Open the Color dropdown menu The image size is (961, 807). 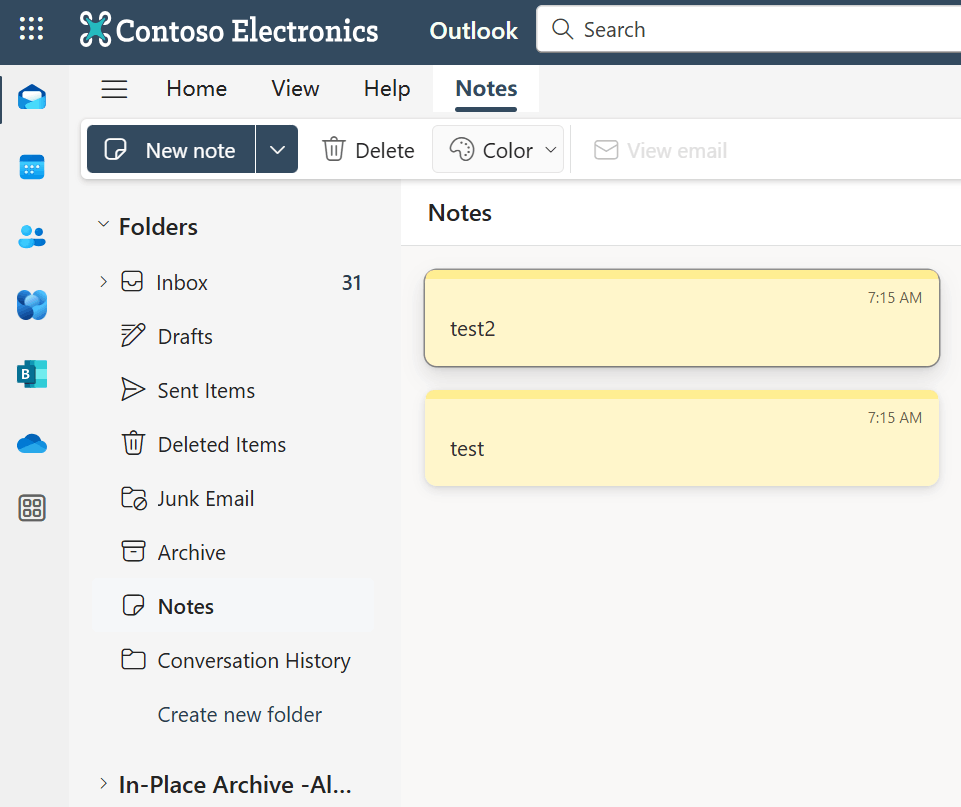click(x=498, y=150)
